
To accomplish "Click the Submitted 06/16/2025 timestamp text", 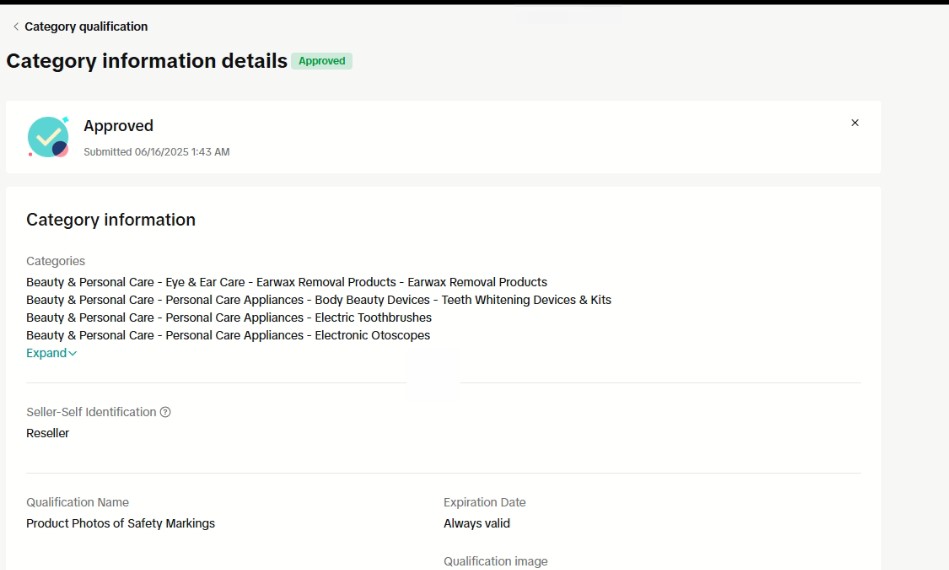I will point(156,152).
